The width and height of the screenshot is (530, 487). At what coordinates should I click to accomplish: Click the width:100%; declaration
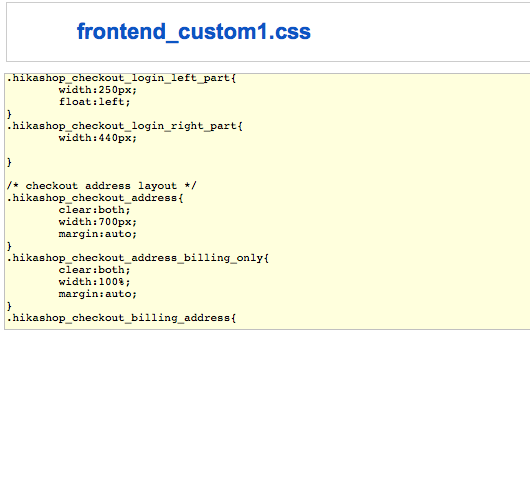tap(94, 282)
